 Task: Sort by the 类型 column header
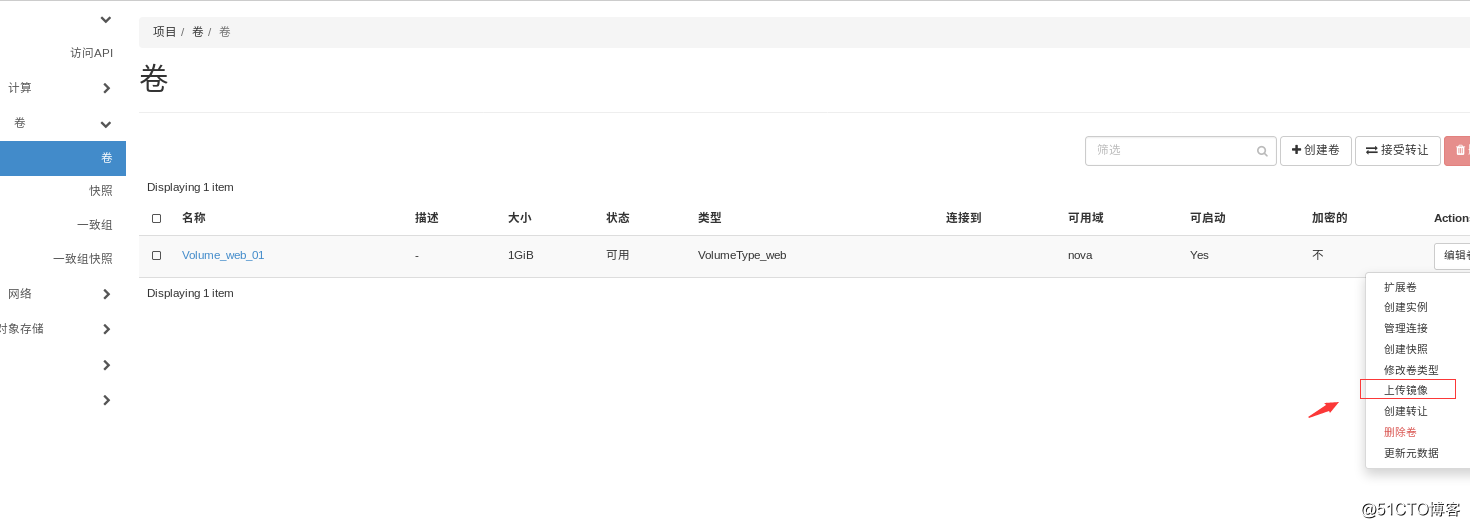tap(709, 218)
